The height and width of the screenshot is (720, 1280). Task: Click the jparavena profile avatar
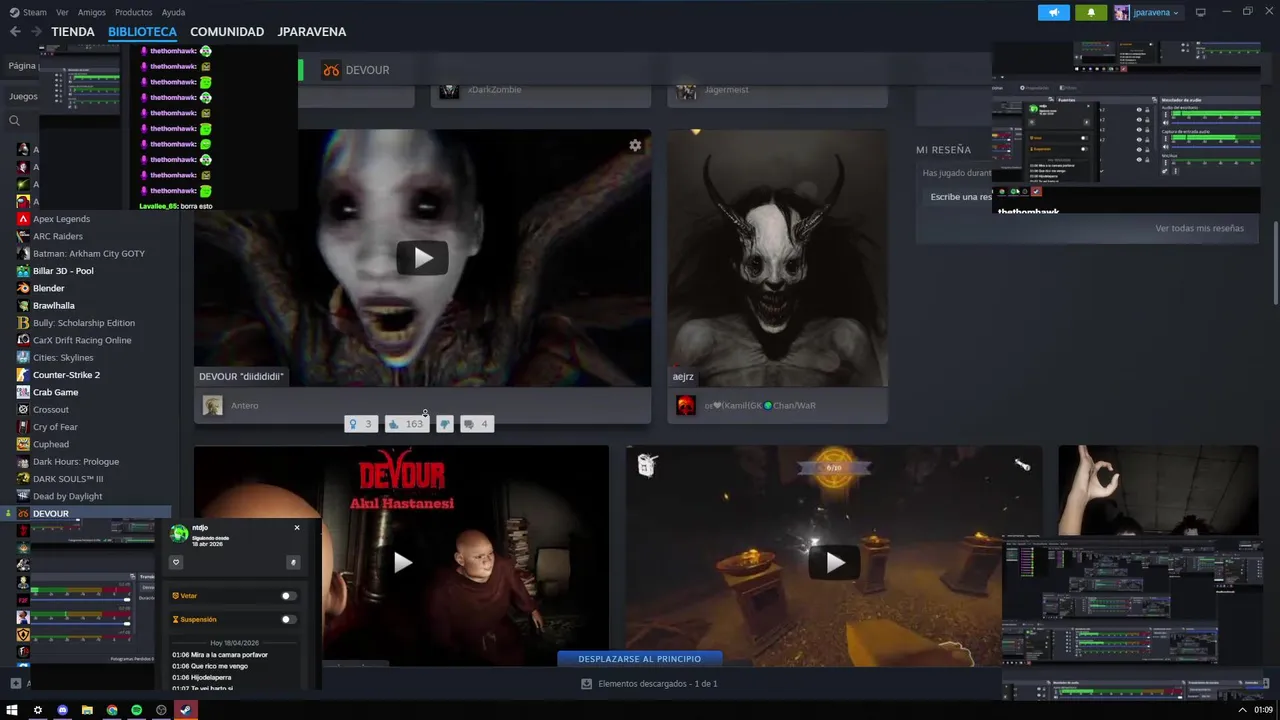click(1122, 12)
